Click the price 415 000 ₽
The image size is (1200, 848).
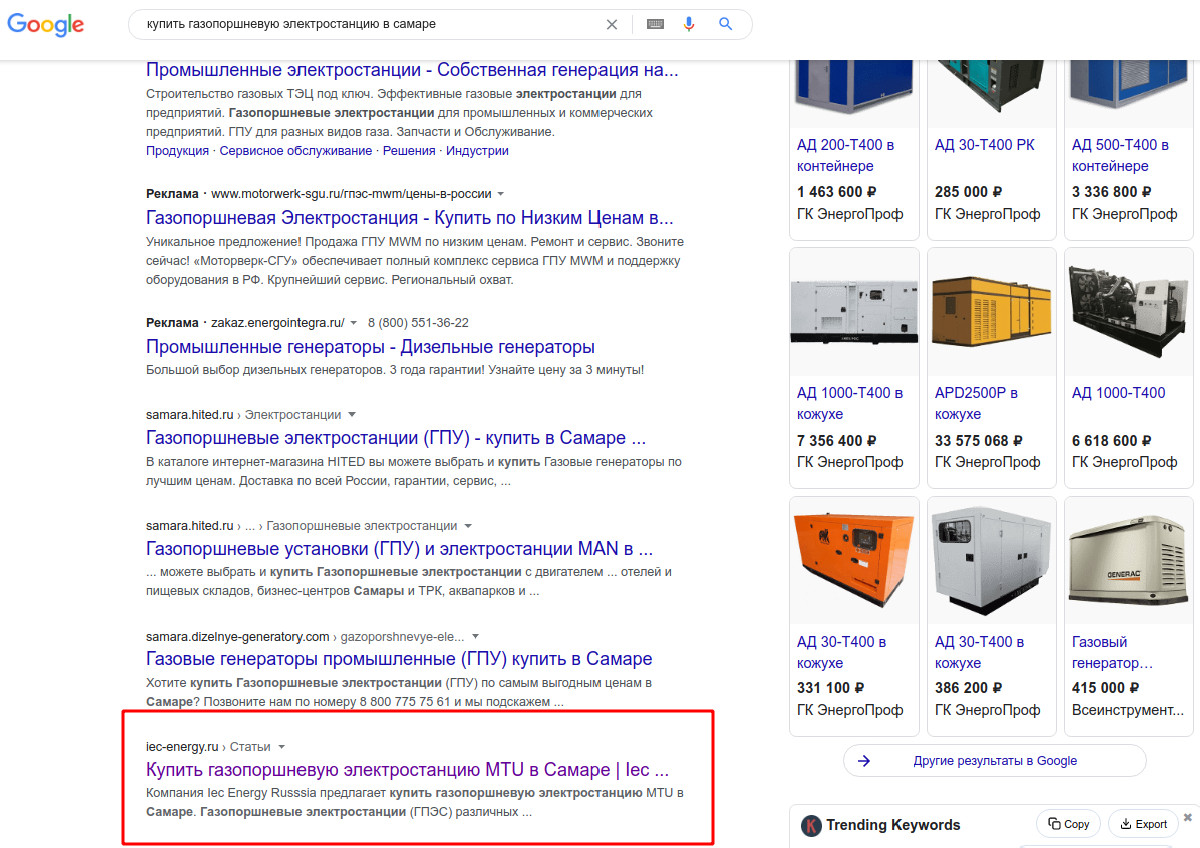pyautogui.click(x=1106, y=688)
